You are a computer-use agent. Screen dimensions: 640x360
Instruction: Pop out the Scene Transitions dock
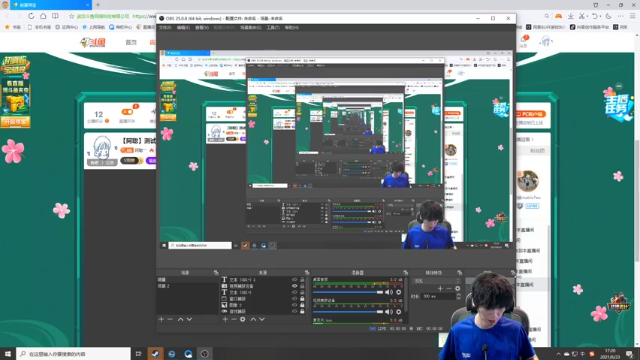[460, 273]
